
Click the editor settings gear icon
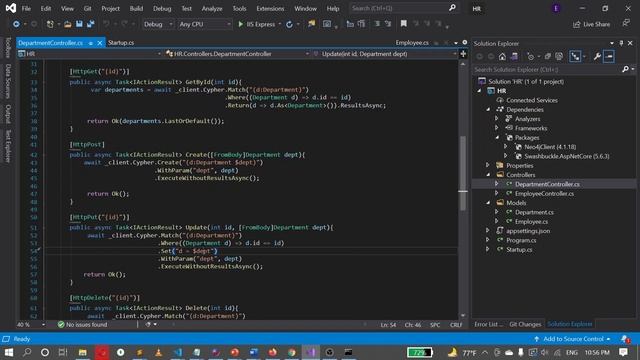pyautogui.click(x=464, y=42)
